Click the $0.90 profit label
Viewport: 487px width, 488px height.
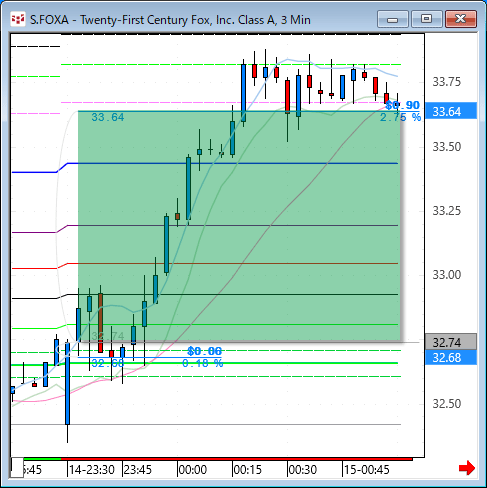coord(402,105)
